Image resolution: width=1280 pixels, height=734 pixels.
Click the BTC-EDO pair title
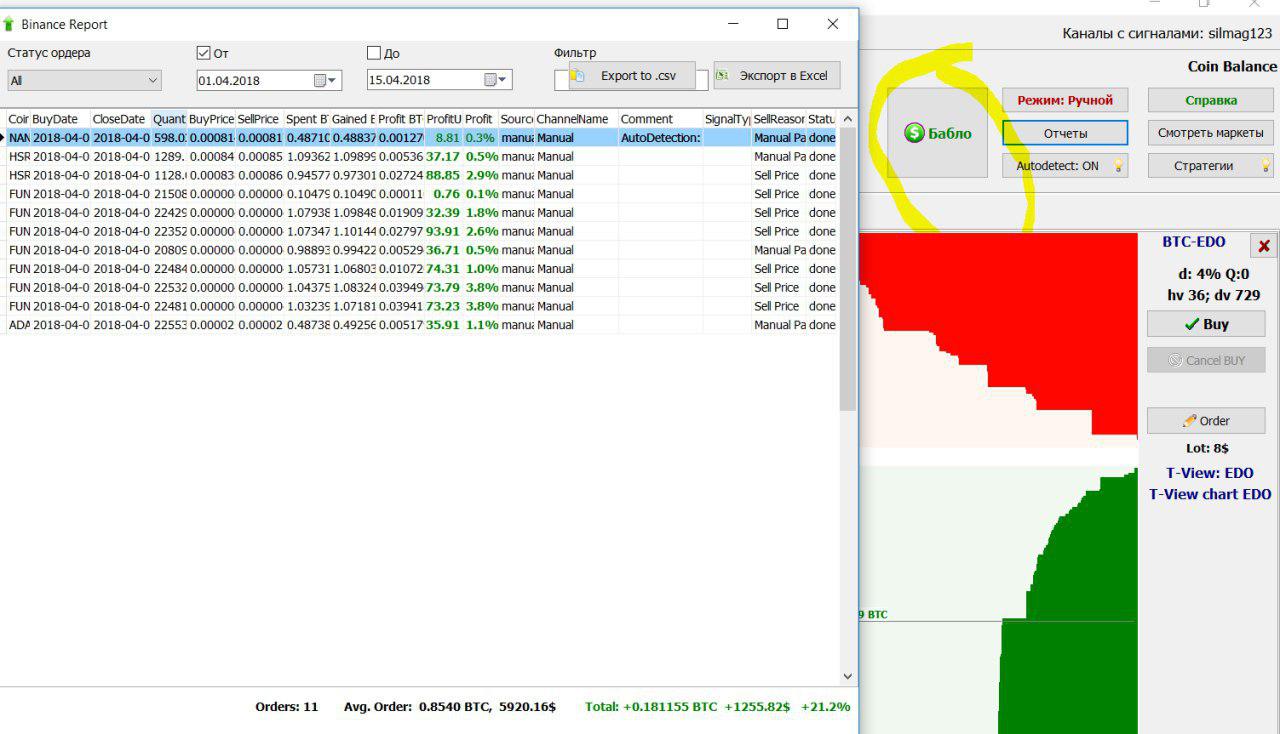pos(1193,242)
